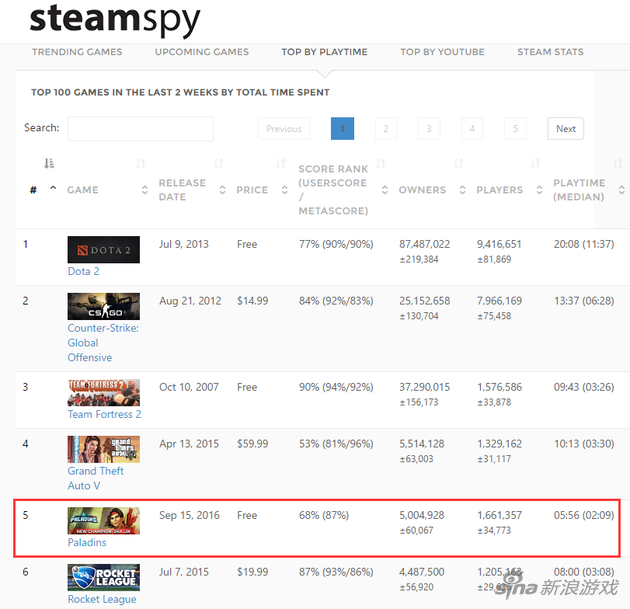This screenshot has width=630, height=609.
Task: Click Rocket League price $19.99
Action: 252,572
